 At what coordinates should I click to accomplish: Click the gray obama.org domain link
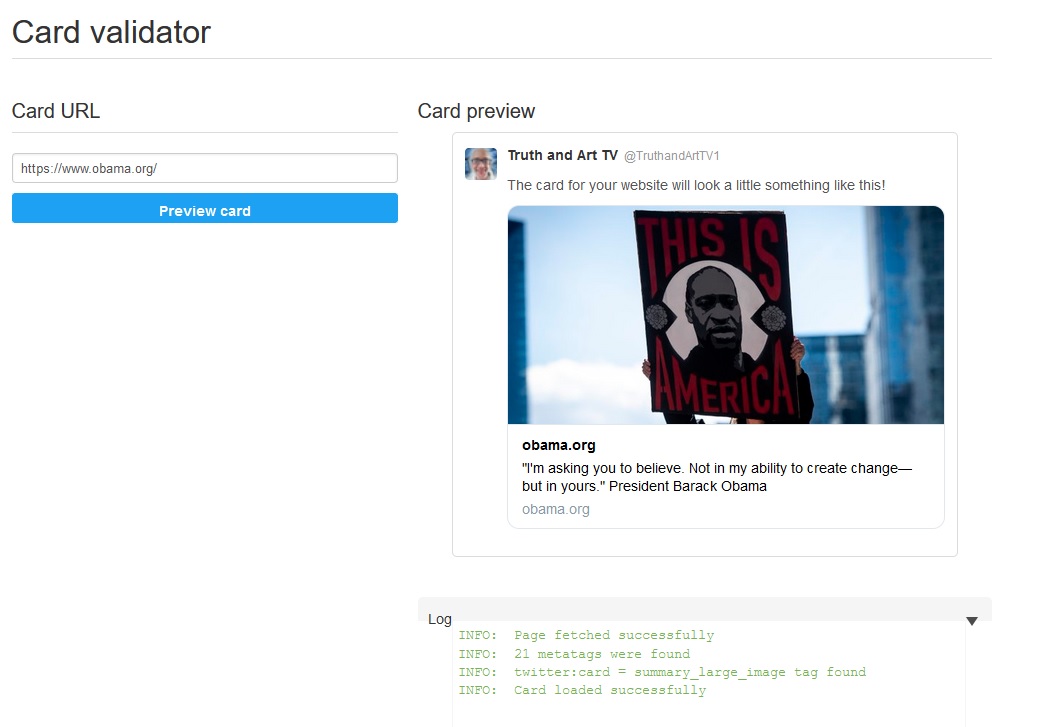pos(556,509)
